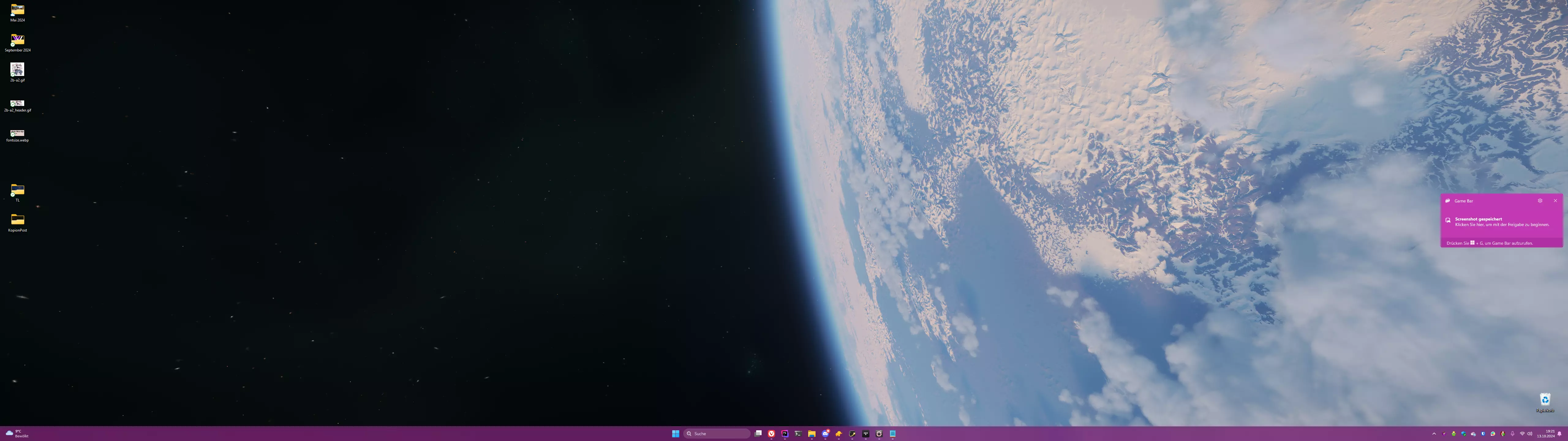Viewport: 1568px width, 441px height.
Task: Select the September 2024 desktop folder
Action: coord(18,43)
